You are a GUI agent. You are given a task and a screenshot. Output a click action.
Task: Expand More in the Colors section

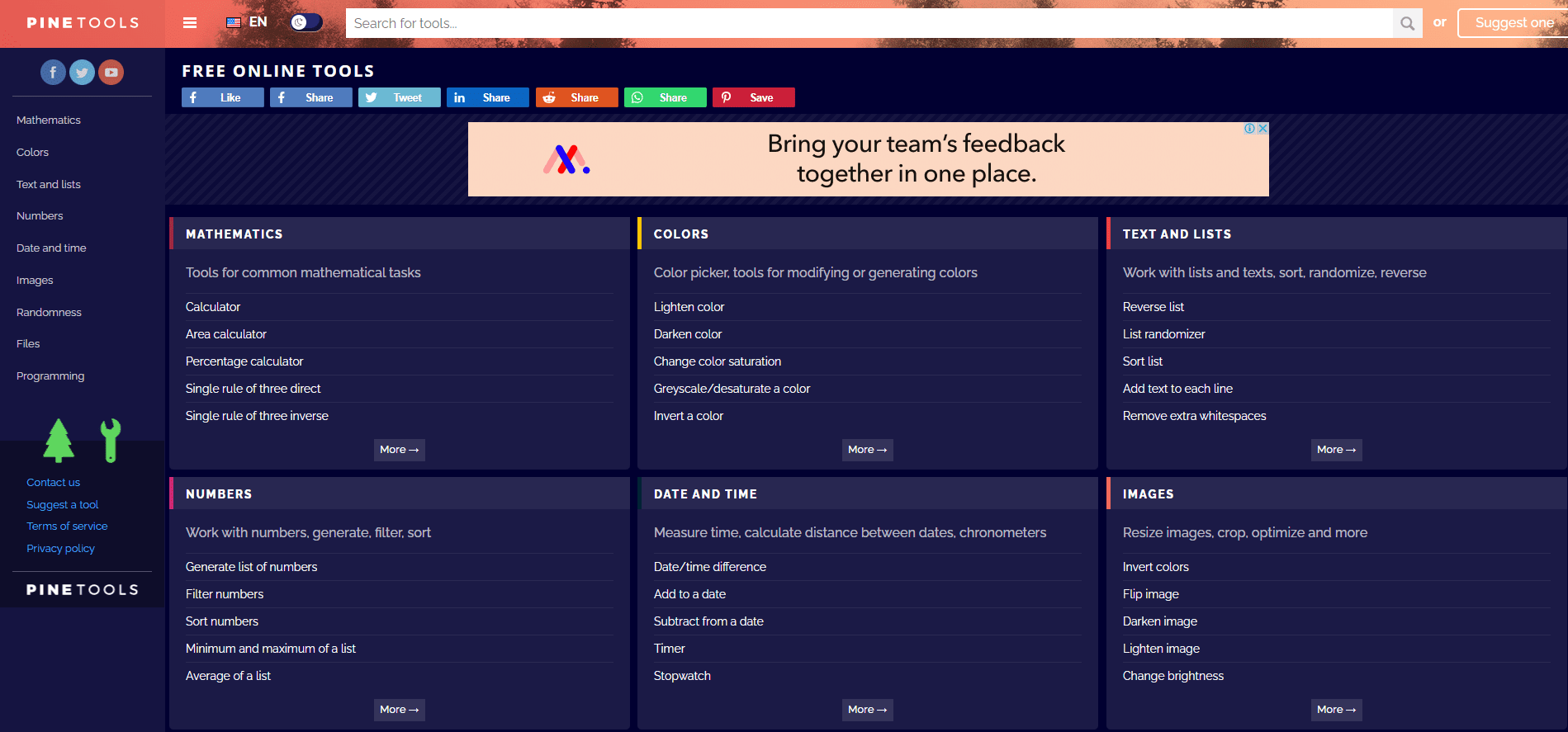point(868,450)
